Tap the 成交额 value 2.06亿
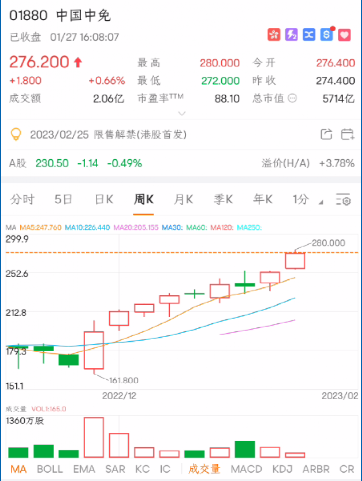 click(x=109, y=99)
